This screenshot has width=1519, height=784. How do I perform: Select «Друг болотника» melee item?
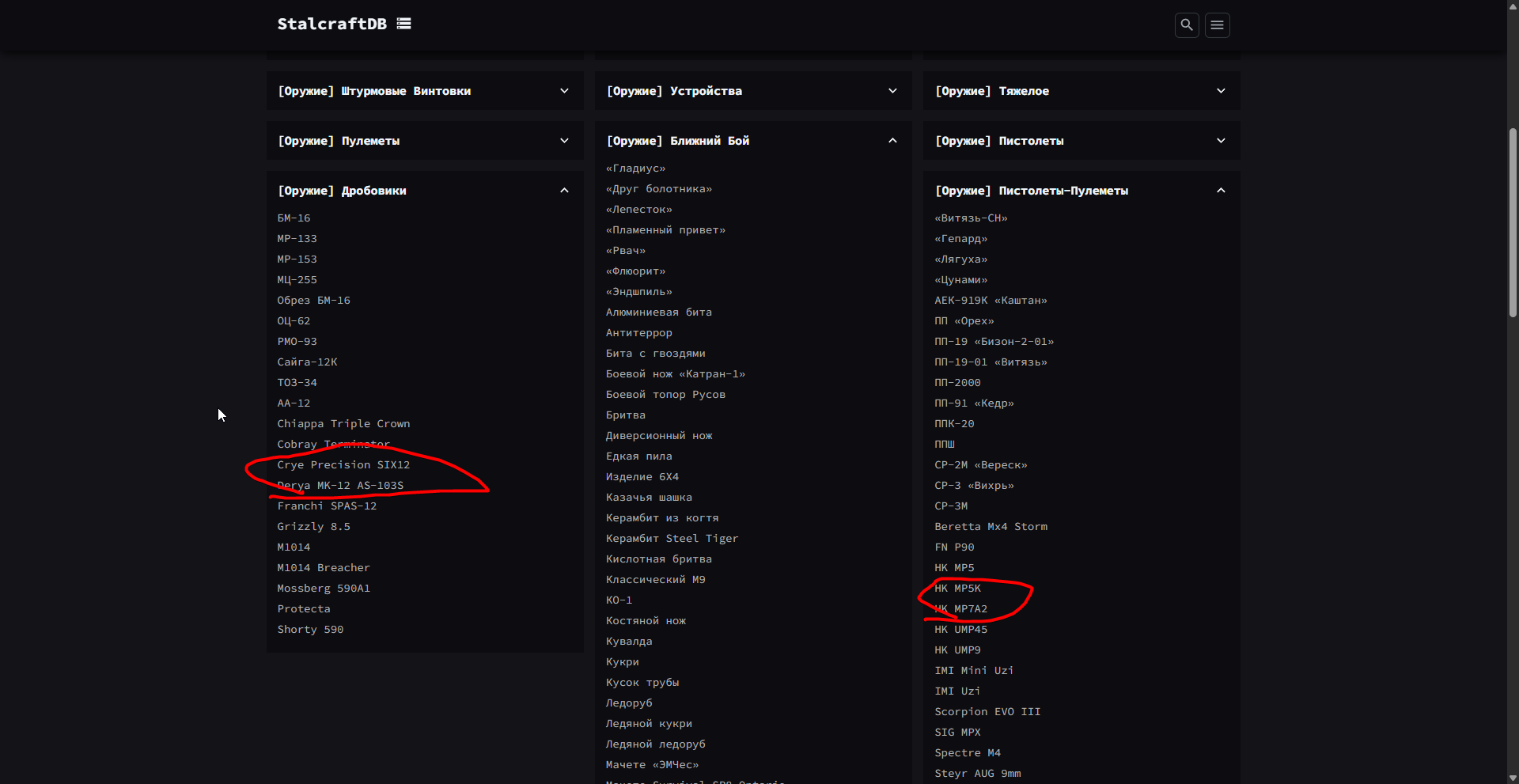coord(659,188)
